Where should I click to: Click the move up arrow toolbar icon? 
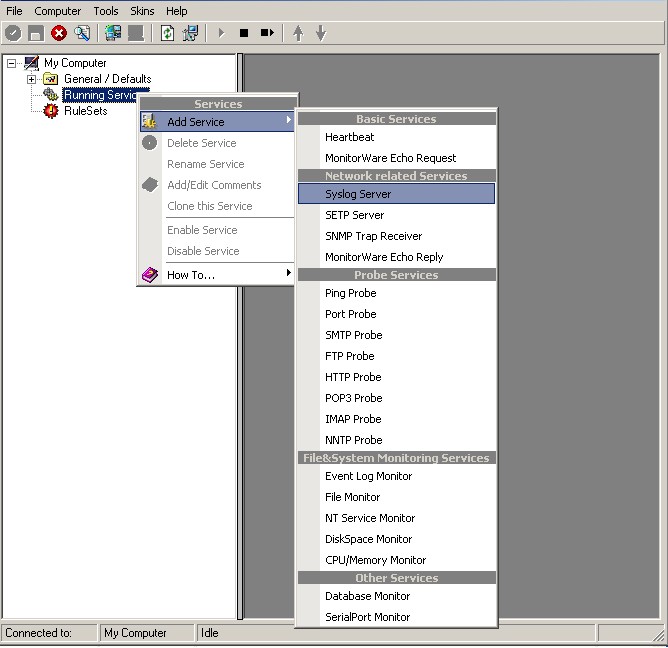(298, 33)
